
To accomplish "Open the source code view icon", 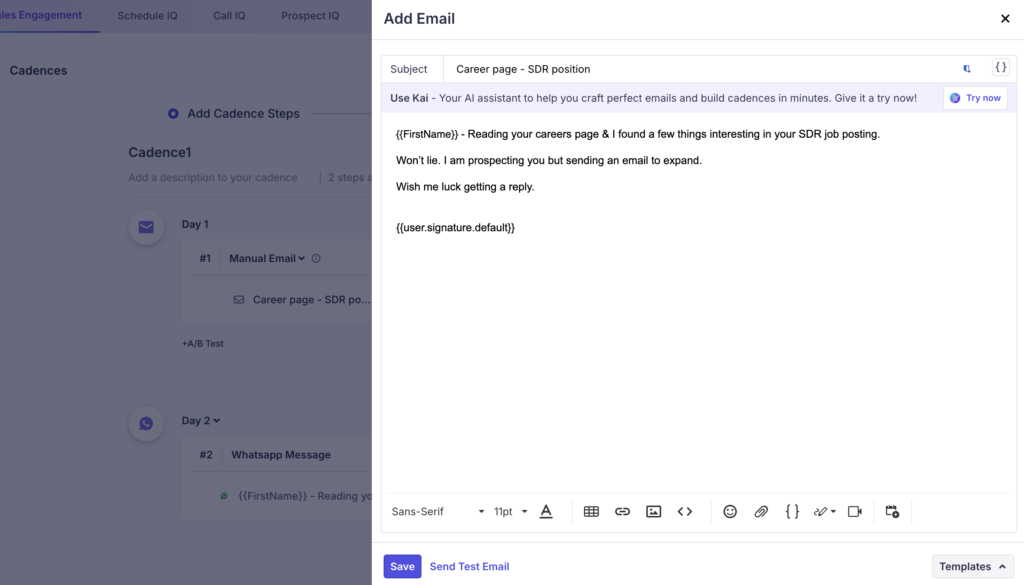I will [685, 511].
